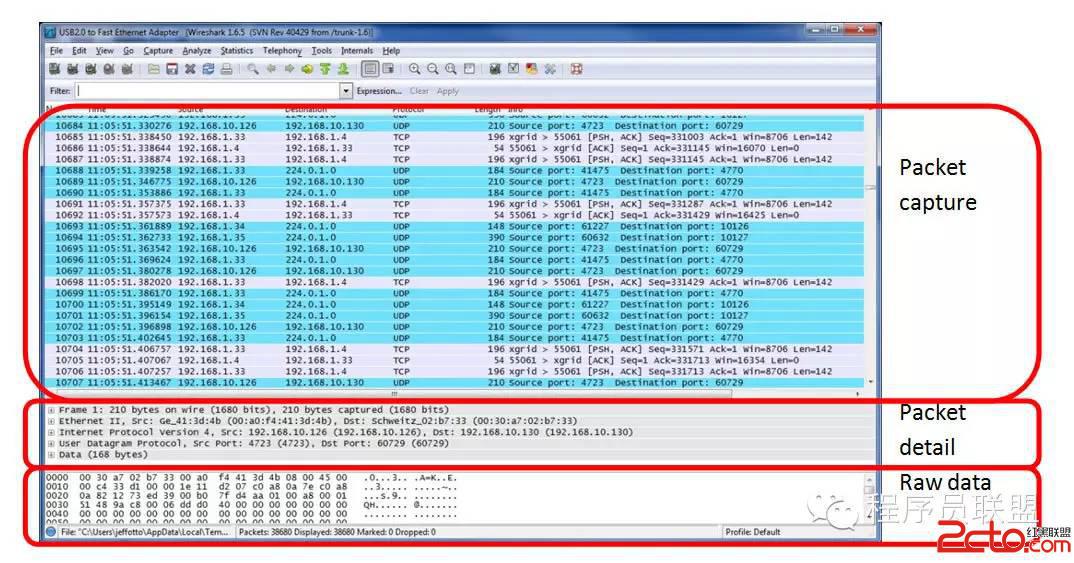
Task: Open the View menu
Action: (105, 51)
